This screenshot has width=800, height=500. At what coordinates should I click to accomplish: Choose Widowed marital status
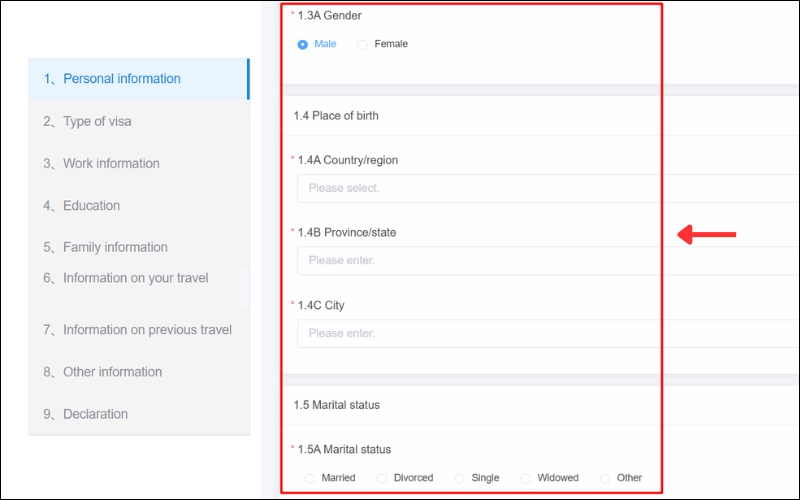(526, 478)
